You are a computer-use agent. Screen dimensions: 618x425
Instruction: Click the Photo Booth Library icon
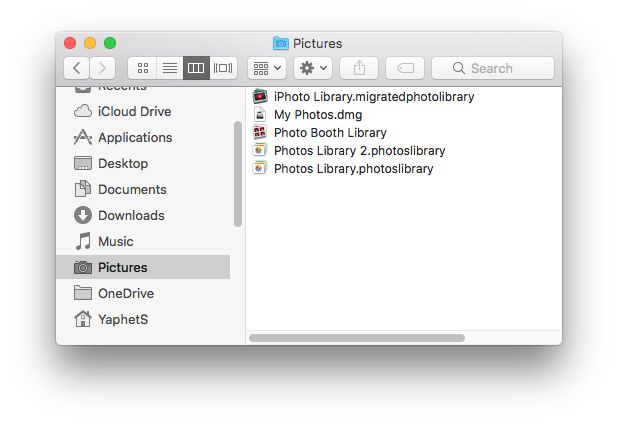point(260,132)
